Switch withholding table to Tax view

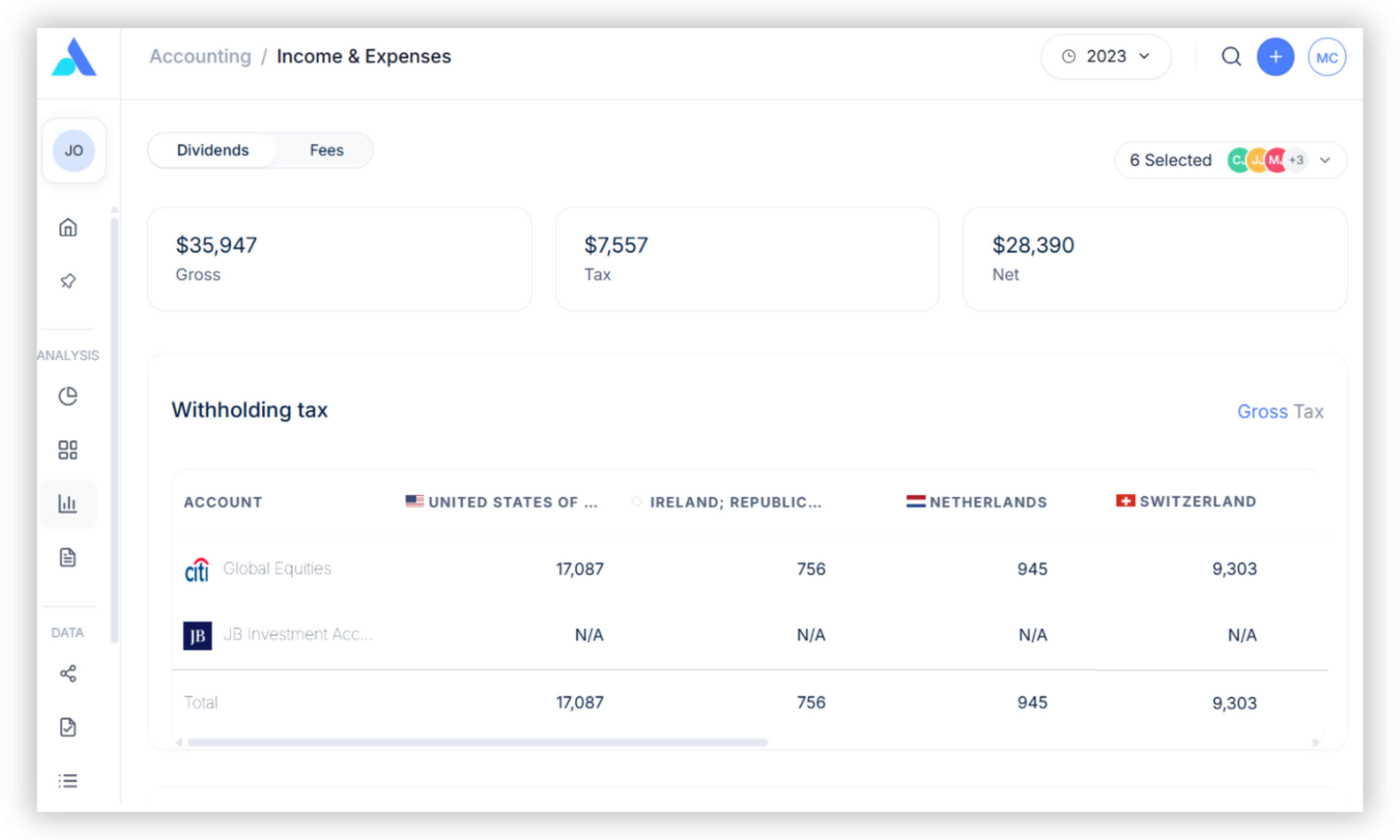coord(1308,411)
